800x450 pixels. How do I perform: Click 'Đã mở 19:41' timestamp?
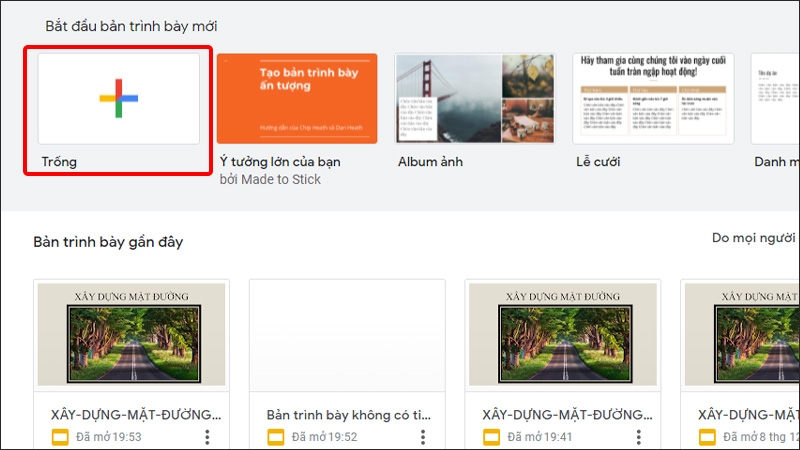point(540,437)
